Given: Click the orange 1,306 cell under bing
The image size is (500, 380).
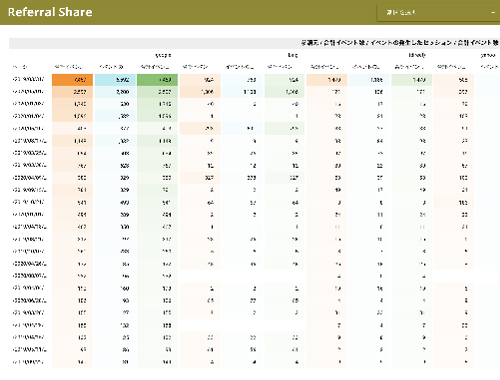Looking at the screenshot, I should (x=200, y=92).
